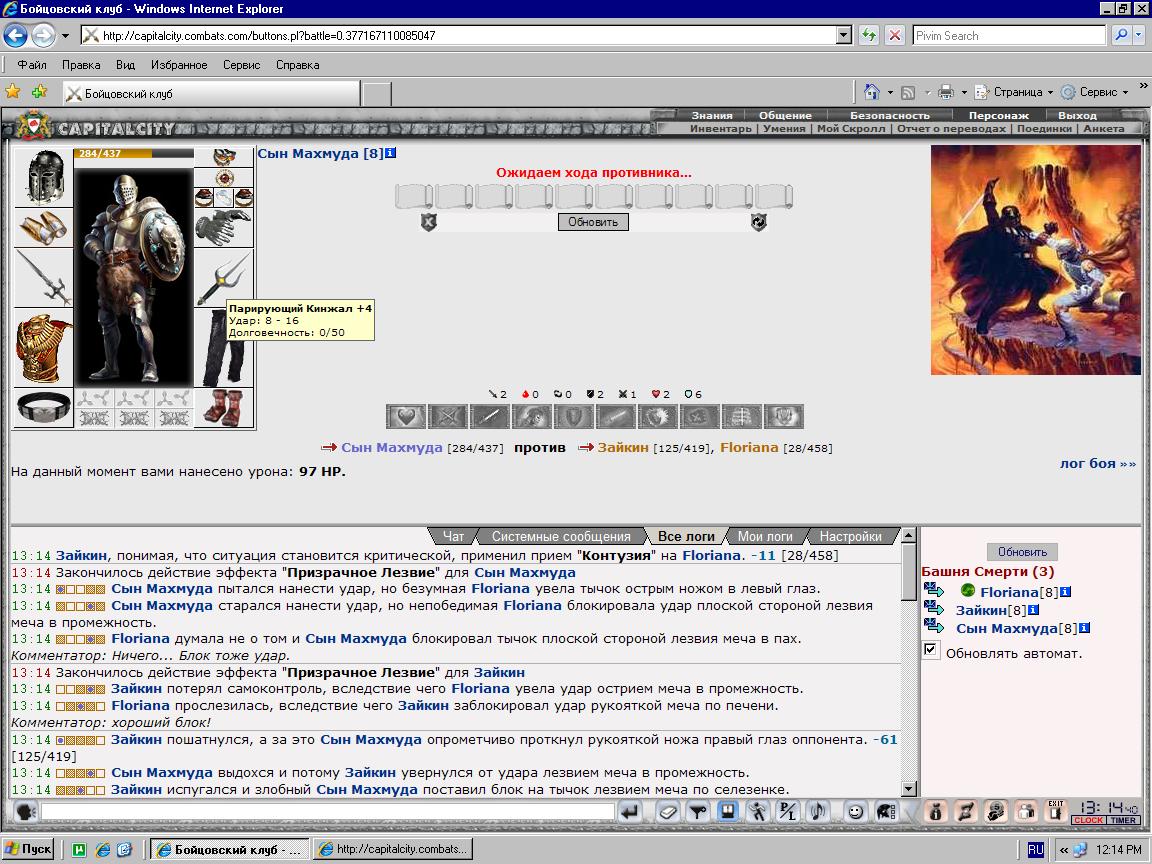Send private message to Floriana in list
This screenshot has width=1152, height=864.
tap(934, 590)
